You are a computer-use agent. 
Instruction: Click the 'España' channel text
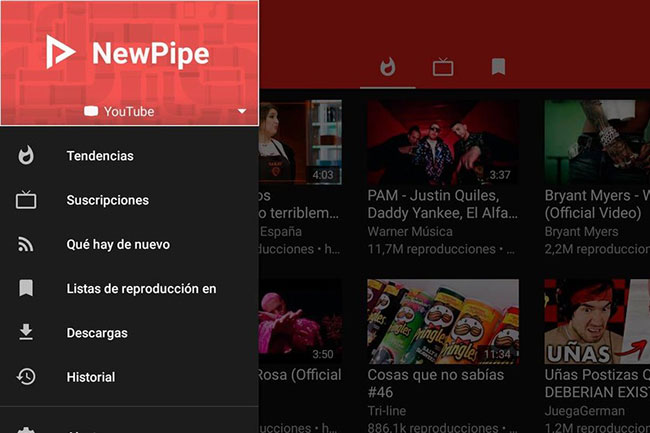pos(281,232)
